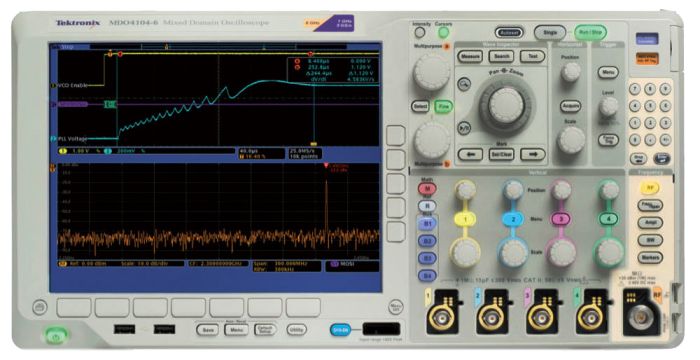Tap the Menu Off button
The width and height of the screenshot is (700, 360).
[395, 306]
